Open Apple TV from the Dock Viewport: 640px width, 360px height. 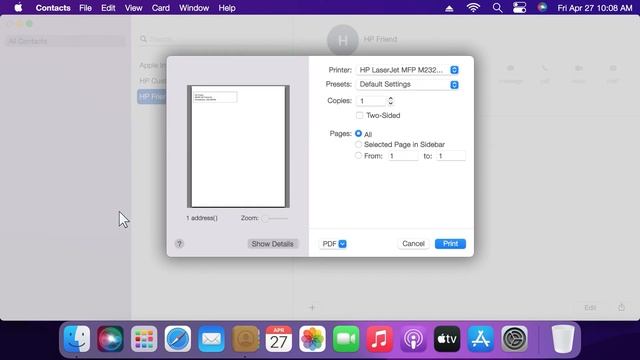coord(447,339)
